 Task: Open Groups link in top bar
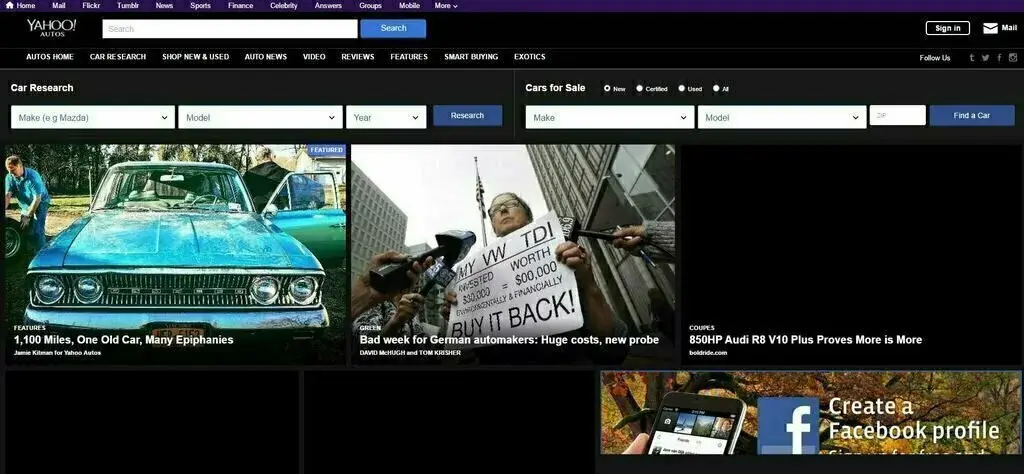pos(370,5)
